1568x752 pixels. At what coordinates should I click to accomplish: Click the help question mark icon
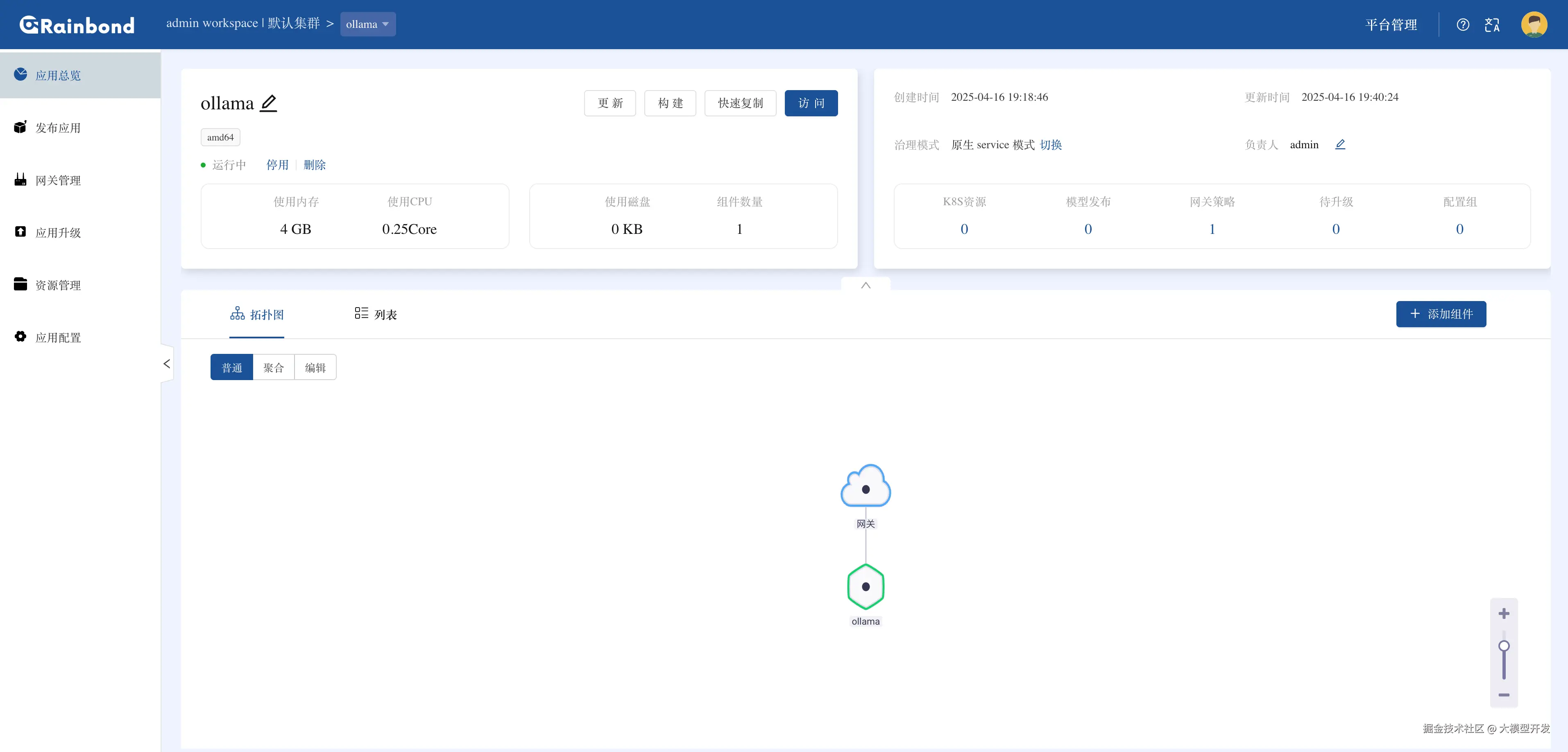(1463, 25)
